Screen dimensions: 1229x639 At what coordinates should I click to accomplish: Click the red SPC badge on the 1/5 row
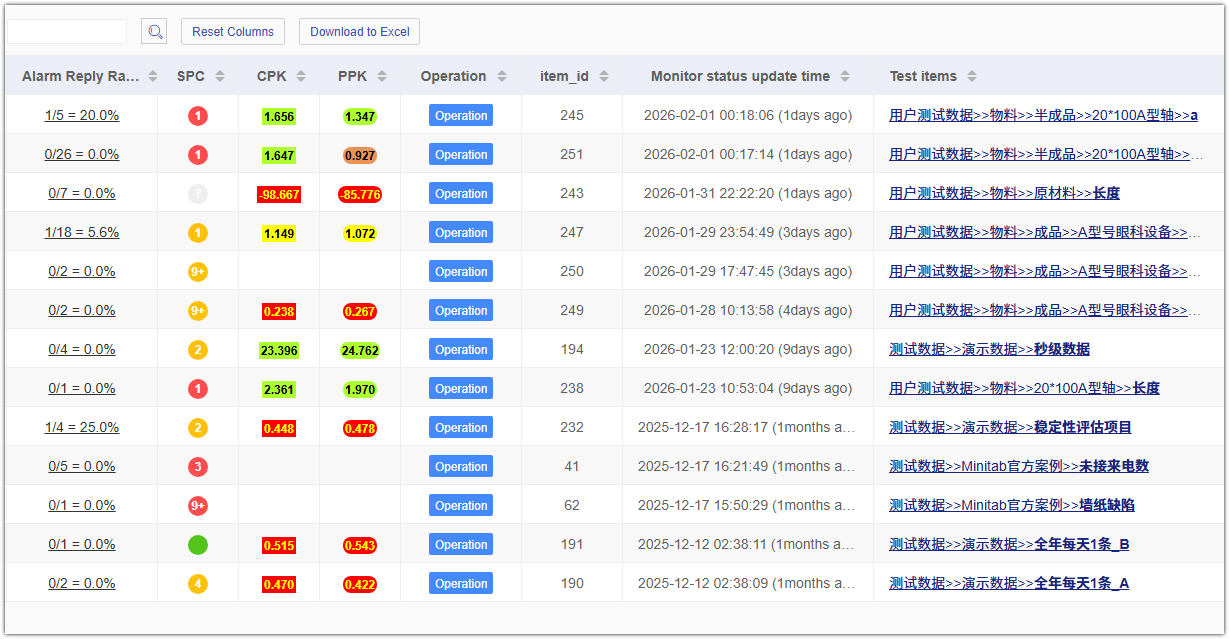[x=197, y=115]
